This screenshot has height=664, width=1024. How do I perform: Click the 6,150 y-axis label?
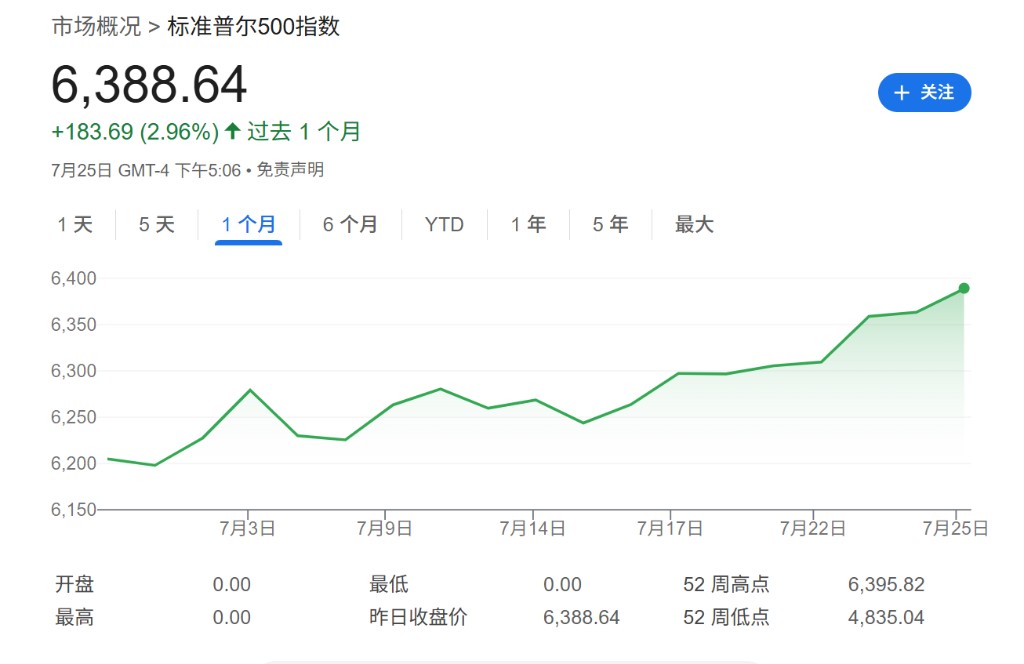(74, 509)
